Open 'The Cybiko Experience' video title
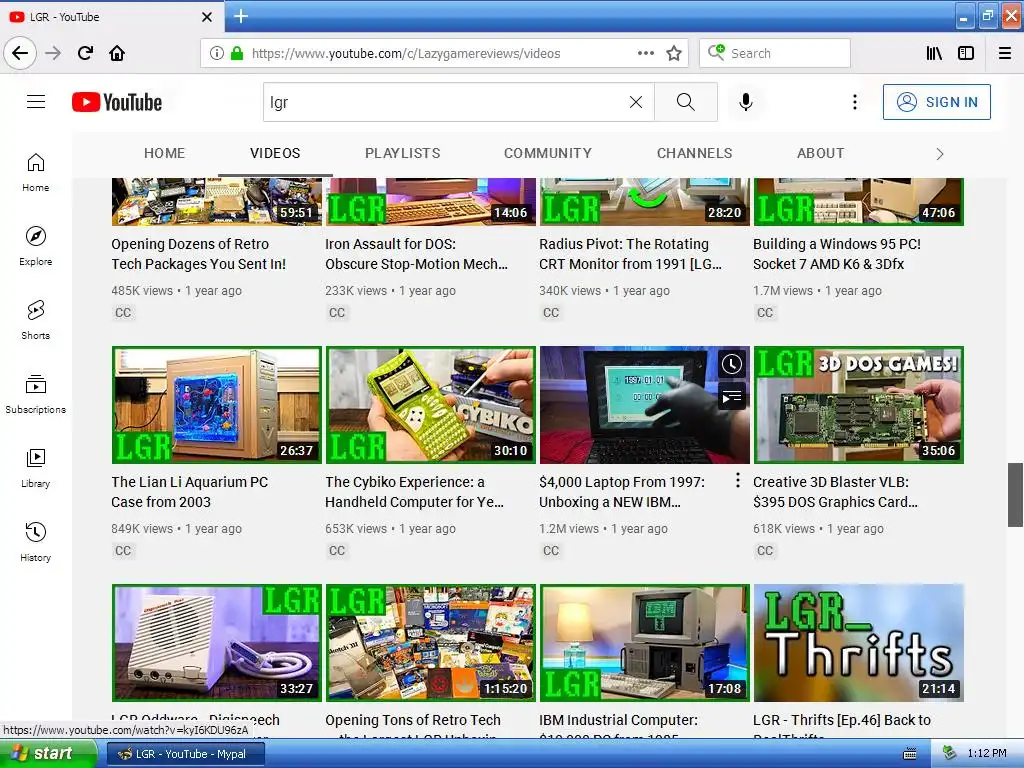The image size is (1024, 768). coord(415,492)
